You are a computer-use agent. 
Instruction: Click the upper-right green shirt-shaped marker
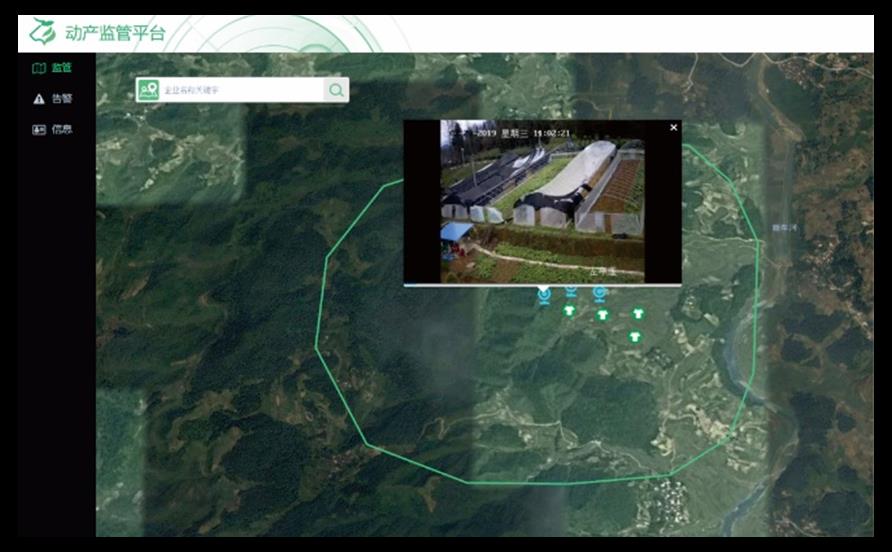coord(638,314)
